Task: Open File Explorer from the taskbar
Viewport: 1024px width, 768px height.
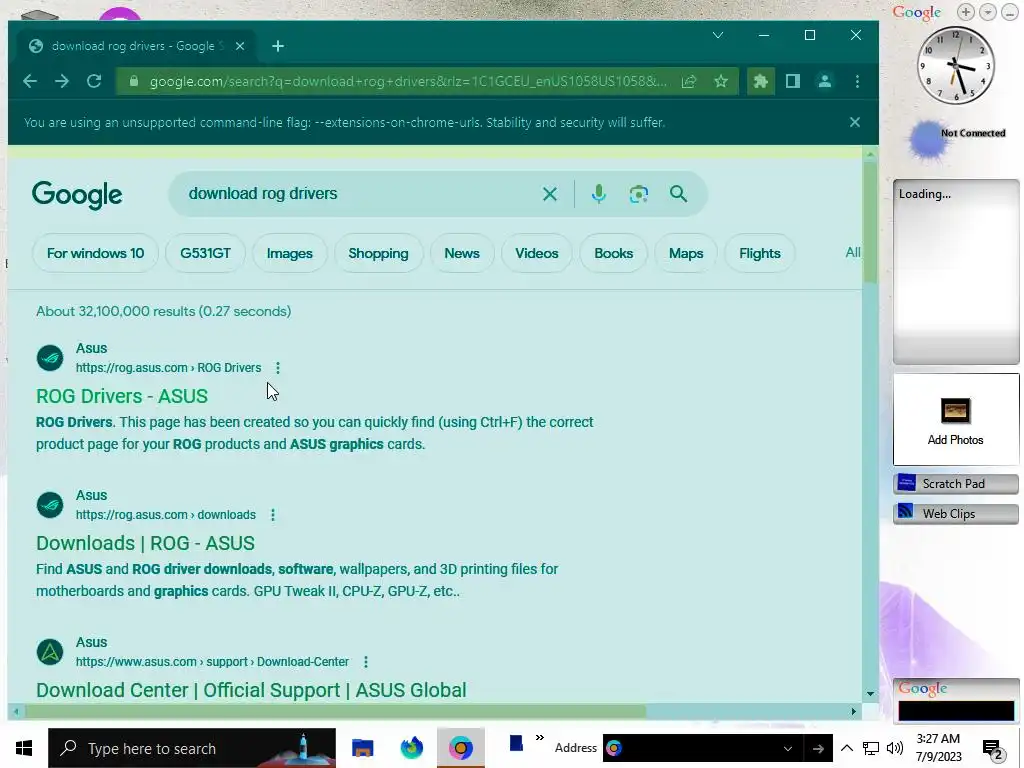Action: [x=362, y=748]
